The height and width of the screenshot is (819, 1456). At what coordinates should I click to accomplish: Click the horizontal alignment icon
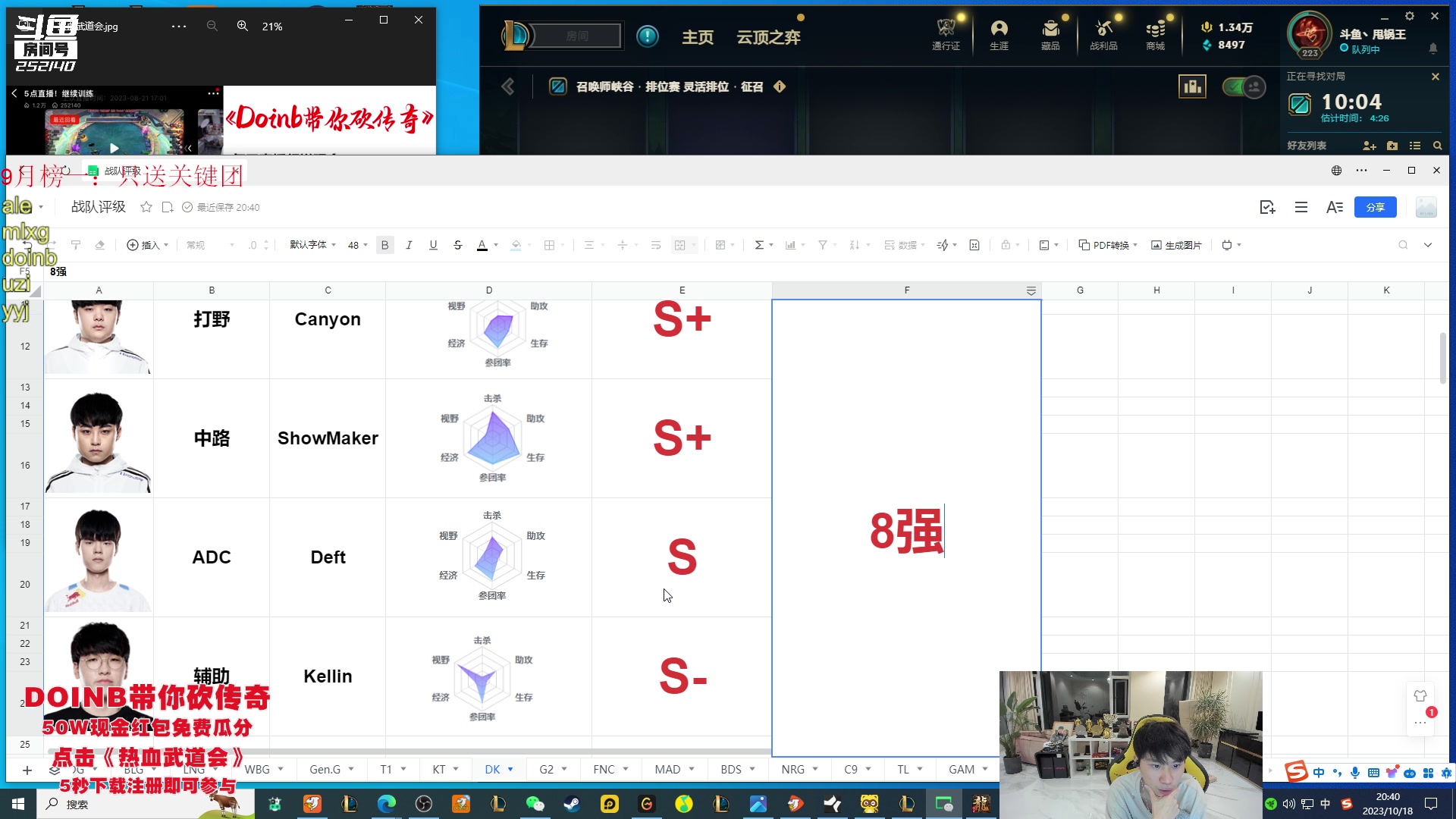pos(588,245)
